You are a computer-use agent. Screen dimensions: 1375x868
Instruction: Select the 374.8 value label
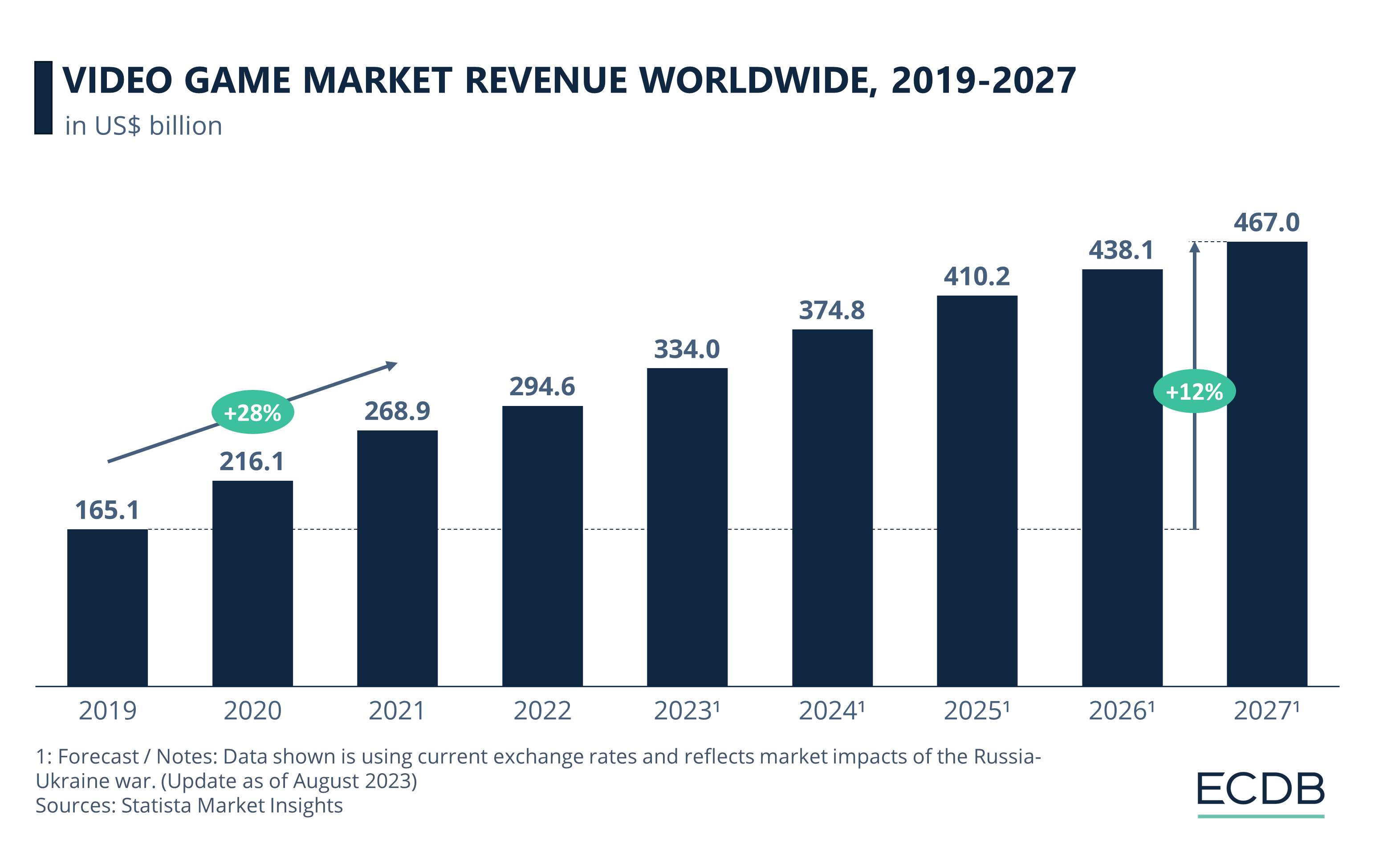832,310
